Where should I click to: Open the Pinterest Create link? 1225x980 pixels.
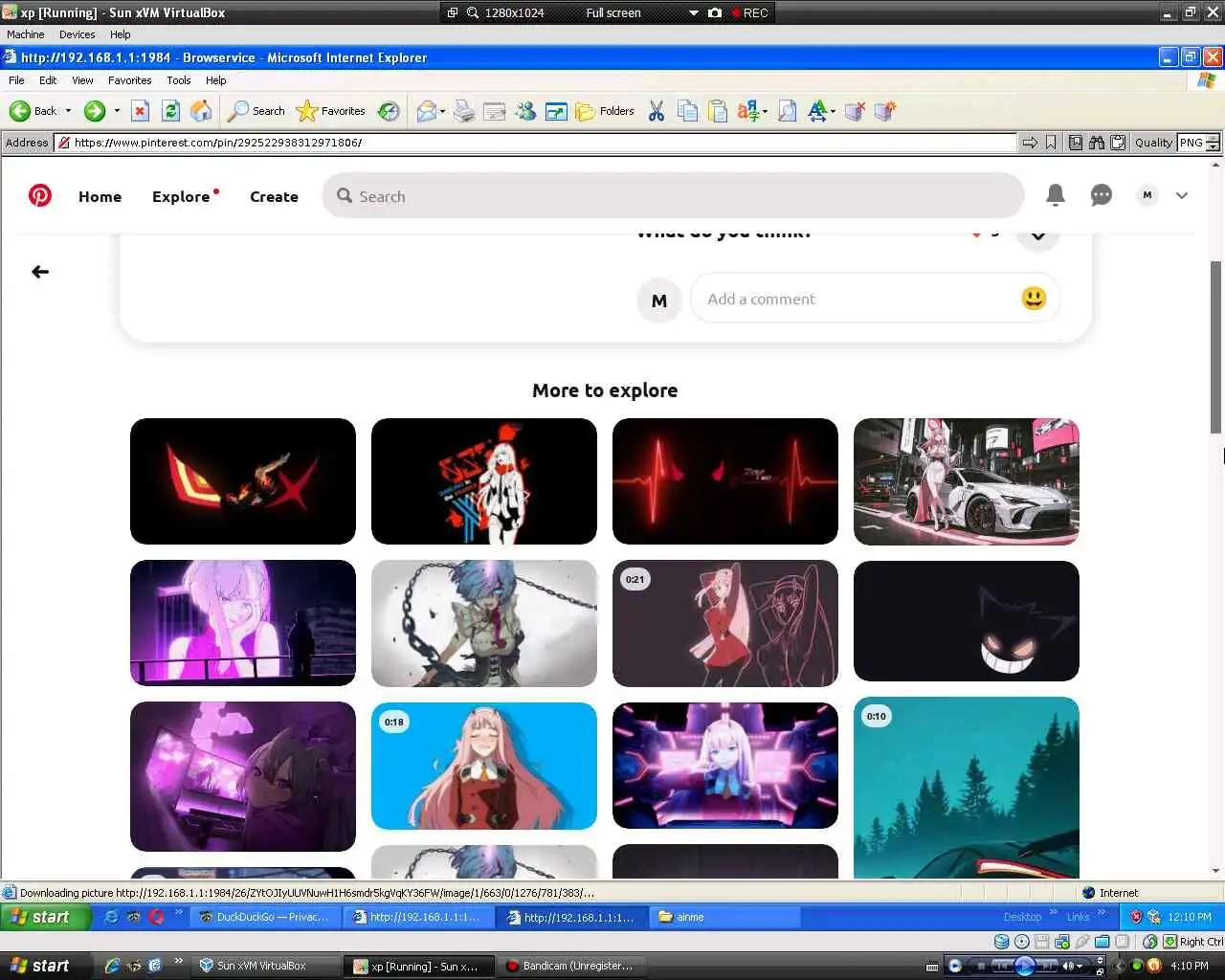pos(274,196)
